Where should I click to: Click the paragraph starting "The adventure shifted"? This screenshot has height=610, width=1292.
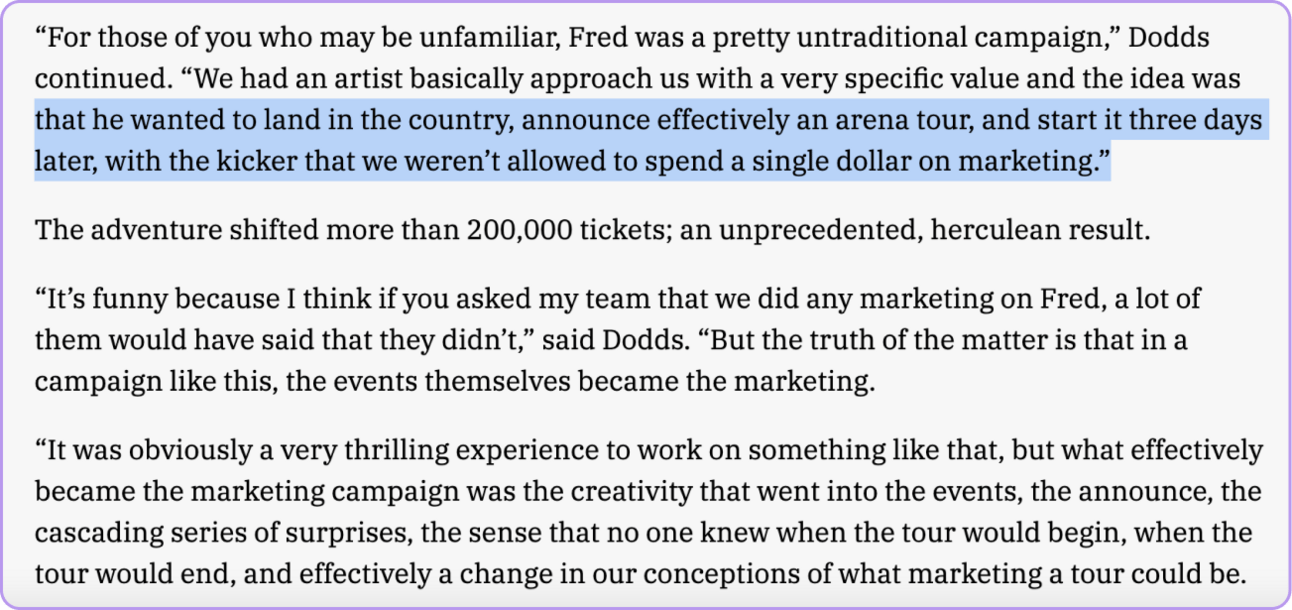point(593,231)
